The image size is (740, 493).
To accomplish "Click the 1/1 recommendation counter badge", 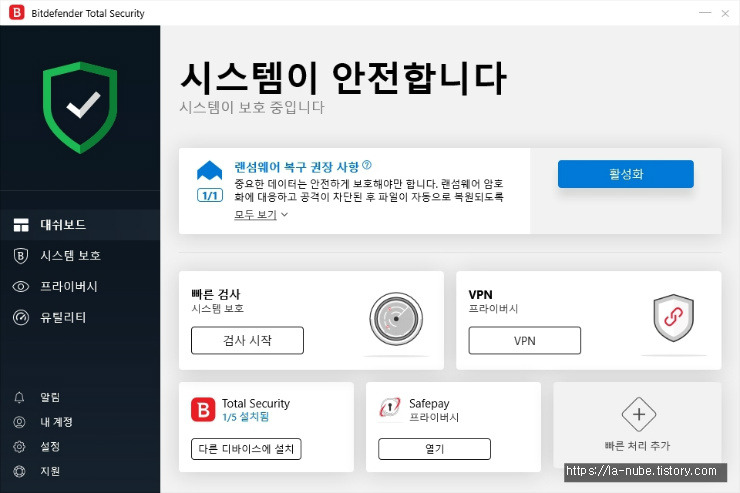I will click(x=210, y=195).
